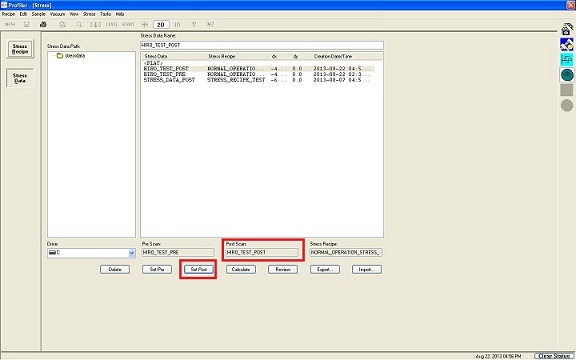Click the round gauge icon left of magnifier
576x360 pixels.
pos(62,25)
